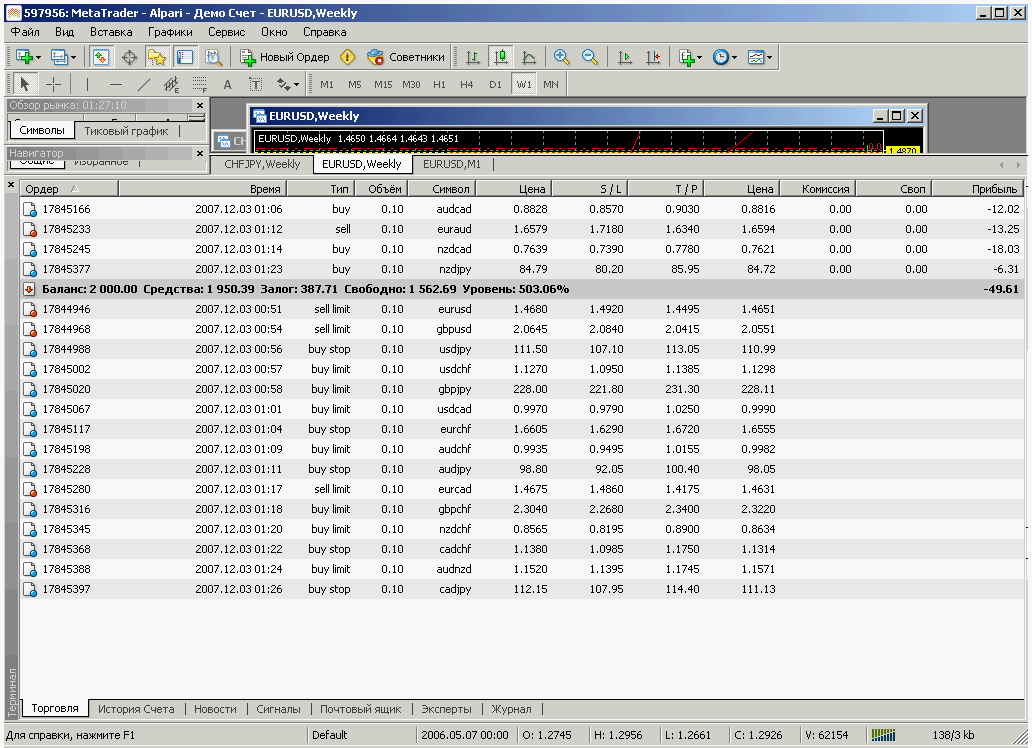The height and width of the screenshot is (748, 1032).
Task: Switch to the H4 timeframe
Action: pyautogui.click(x=467, y=85)
